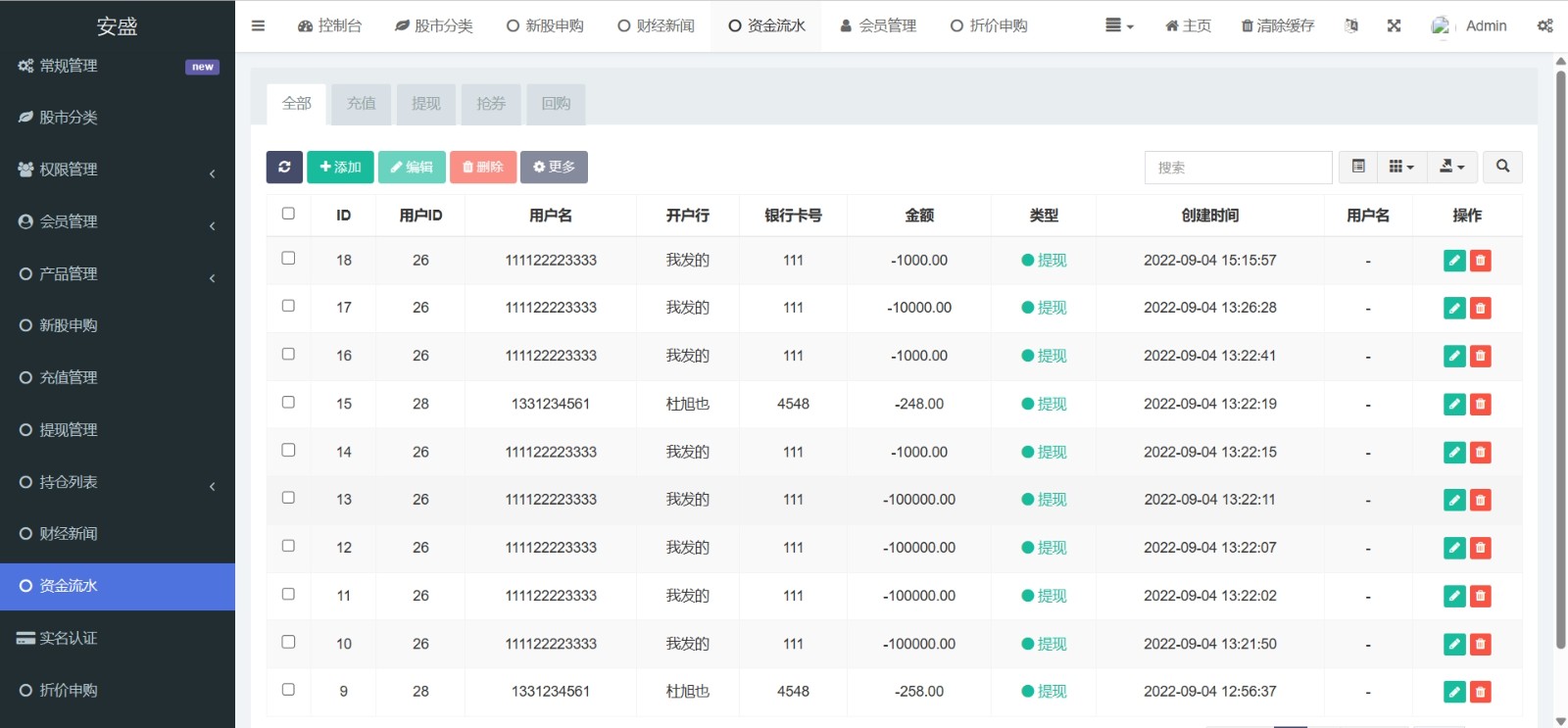Switch to the 充值 tab
This screenshot has width=1568, height=728.
pos(361,104)
